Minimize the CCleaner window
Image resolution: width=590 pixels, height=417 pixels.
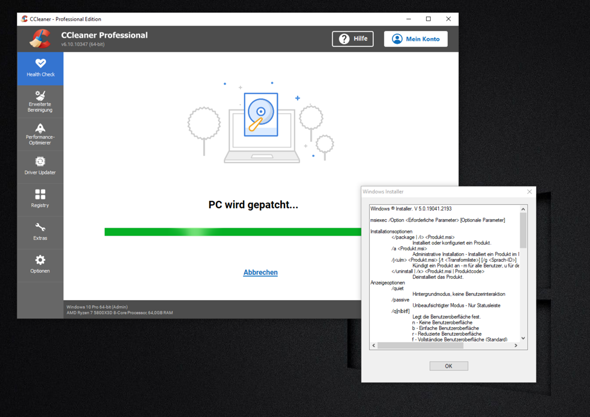[409, 19]
